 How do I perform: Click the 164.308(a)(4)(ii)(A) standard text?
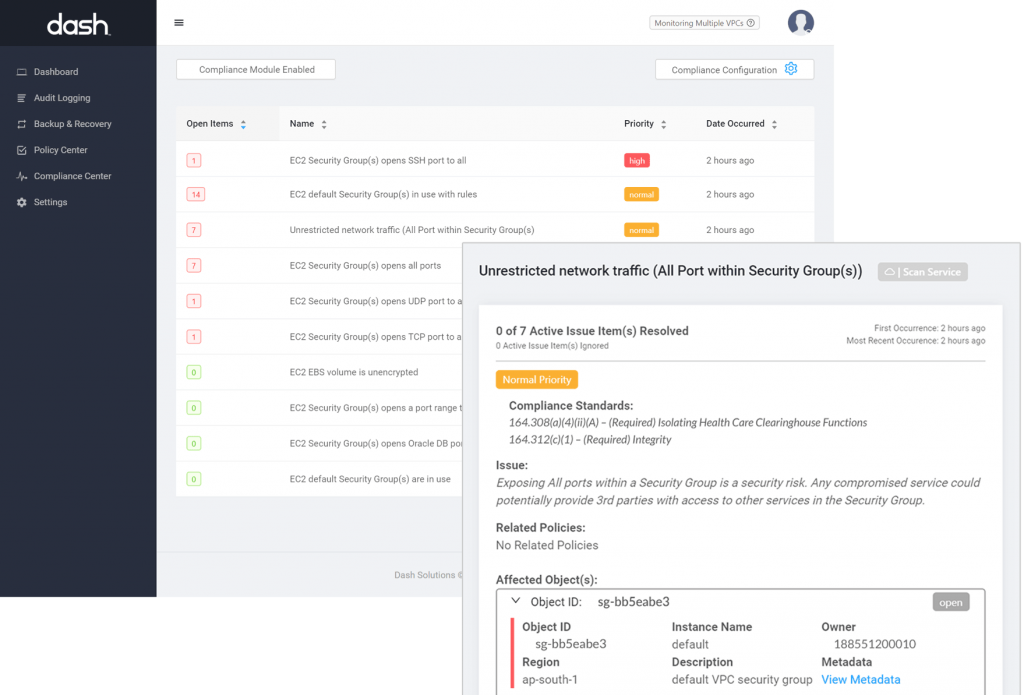[x=688, y=423]
